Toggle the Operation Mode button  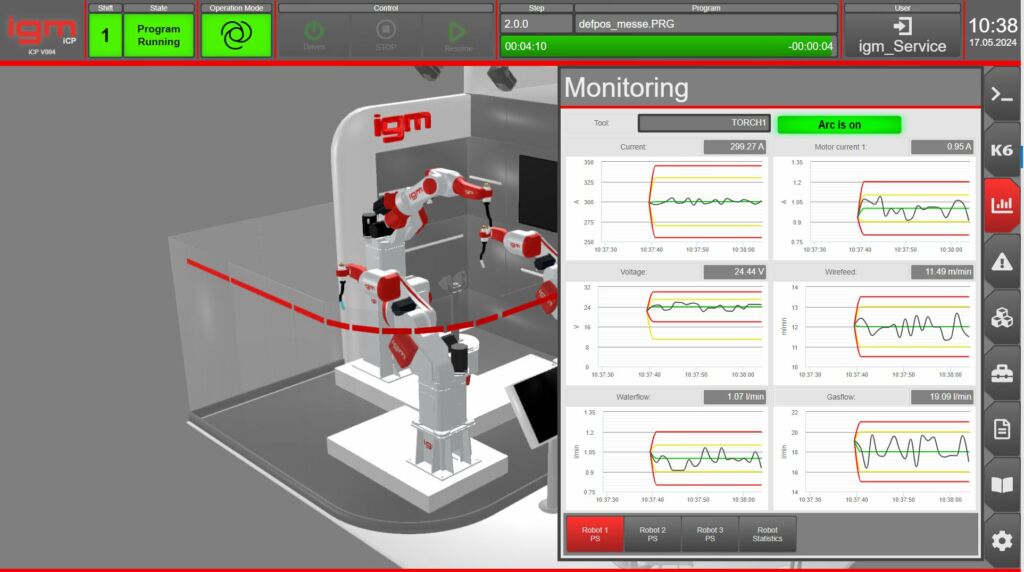pyautogui.click(x=236, y=35)
